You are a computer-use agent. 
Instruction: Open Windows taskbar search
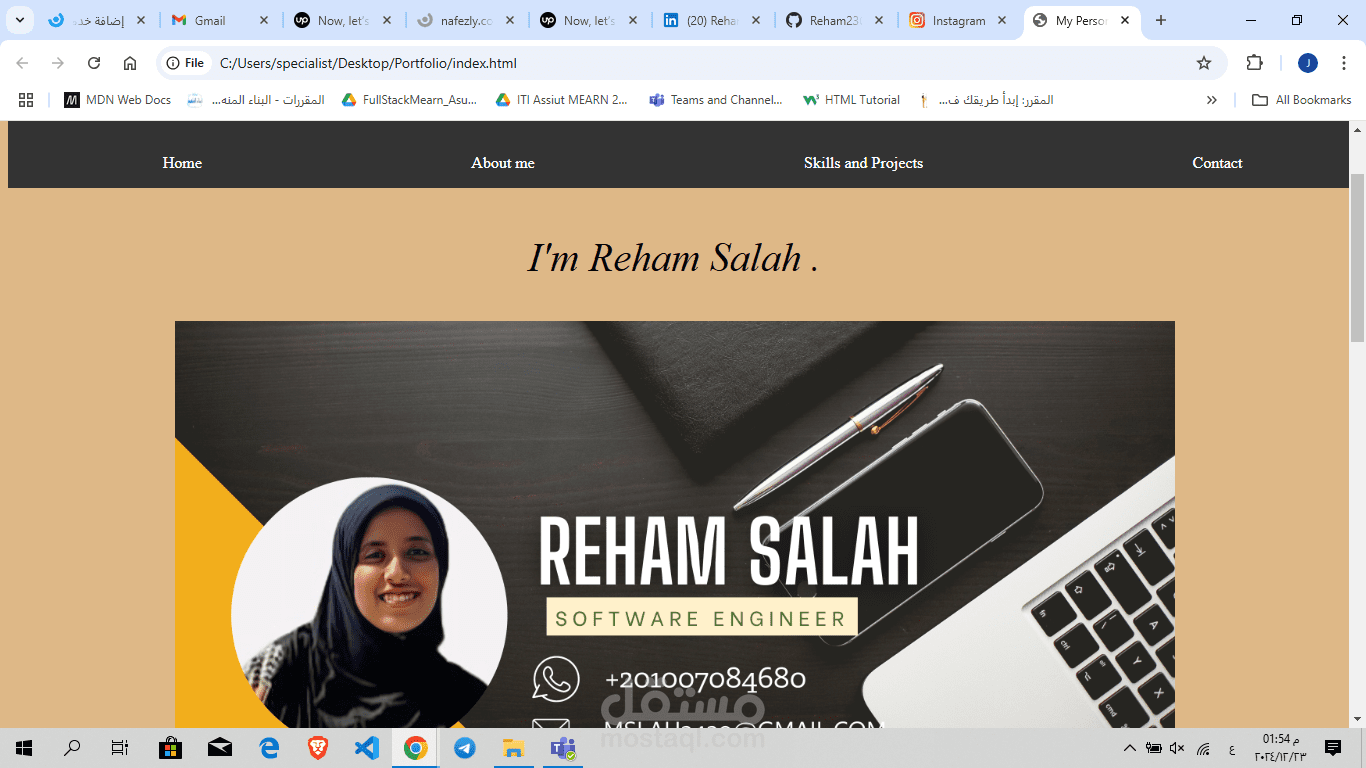72,748
